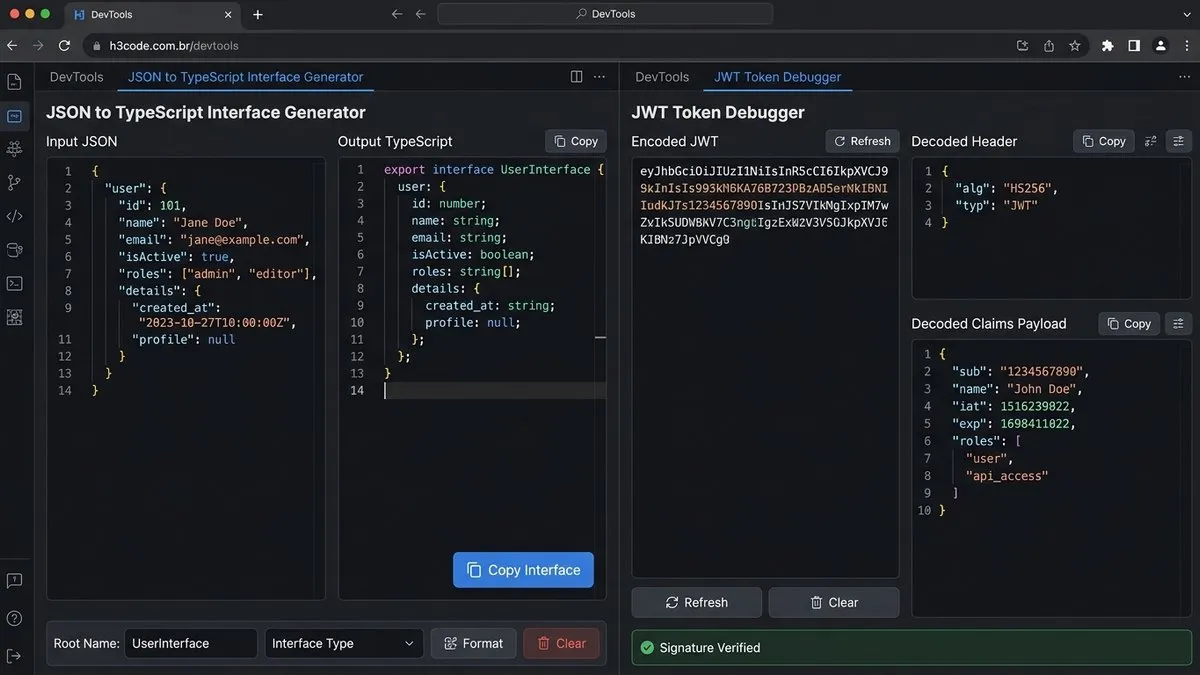Click the install app icon in address bar
Screen dimensions: 1200x675
coord(1022,46)
